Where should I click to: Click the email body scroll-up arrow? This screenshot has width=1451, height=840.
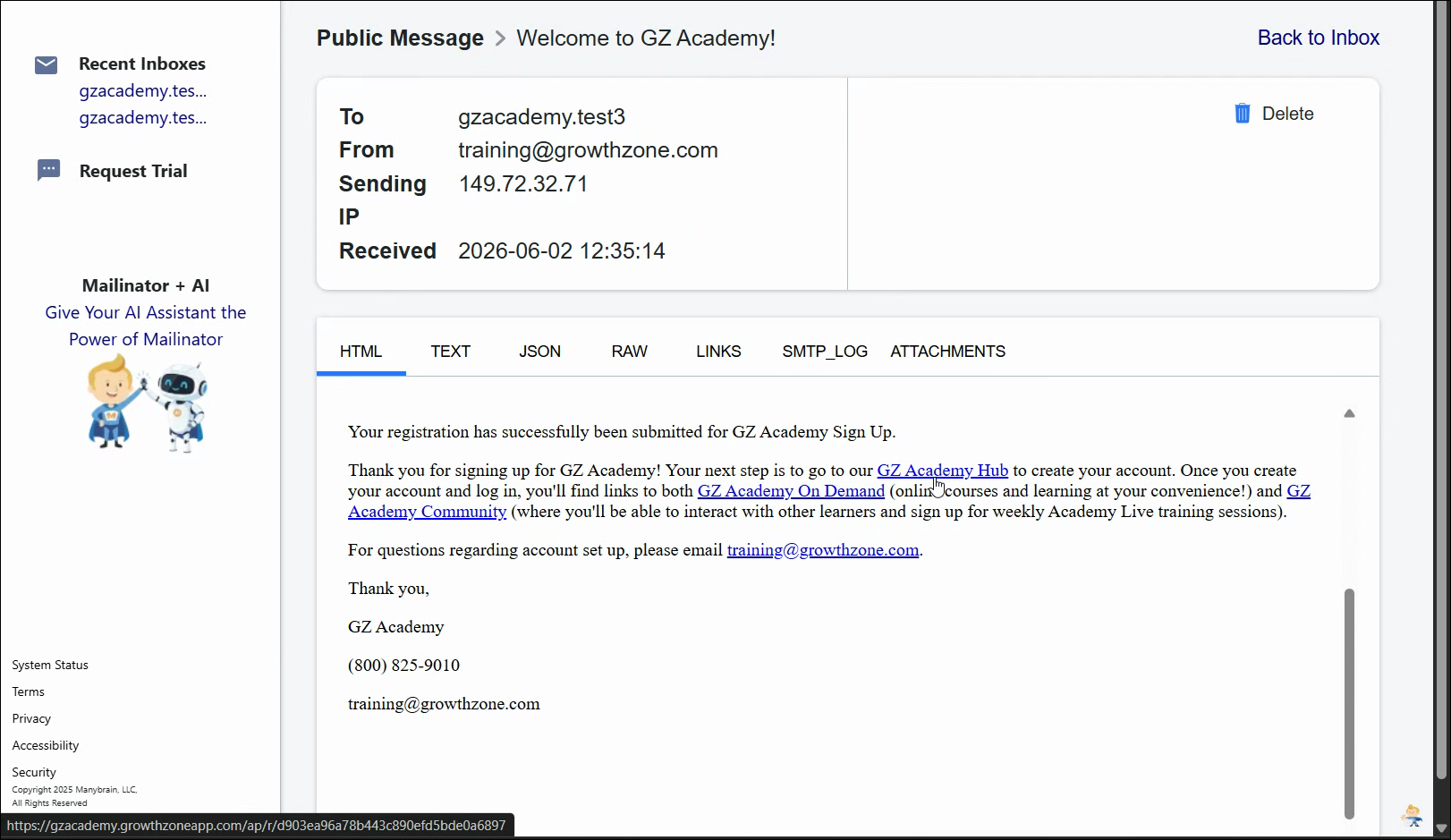coord(1349,413)
